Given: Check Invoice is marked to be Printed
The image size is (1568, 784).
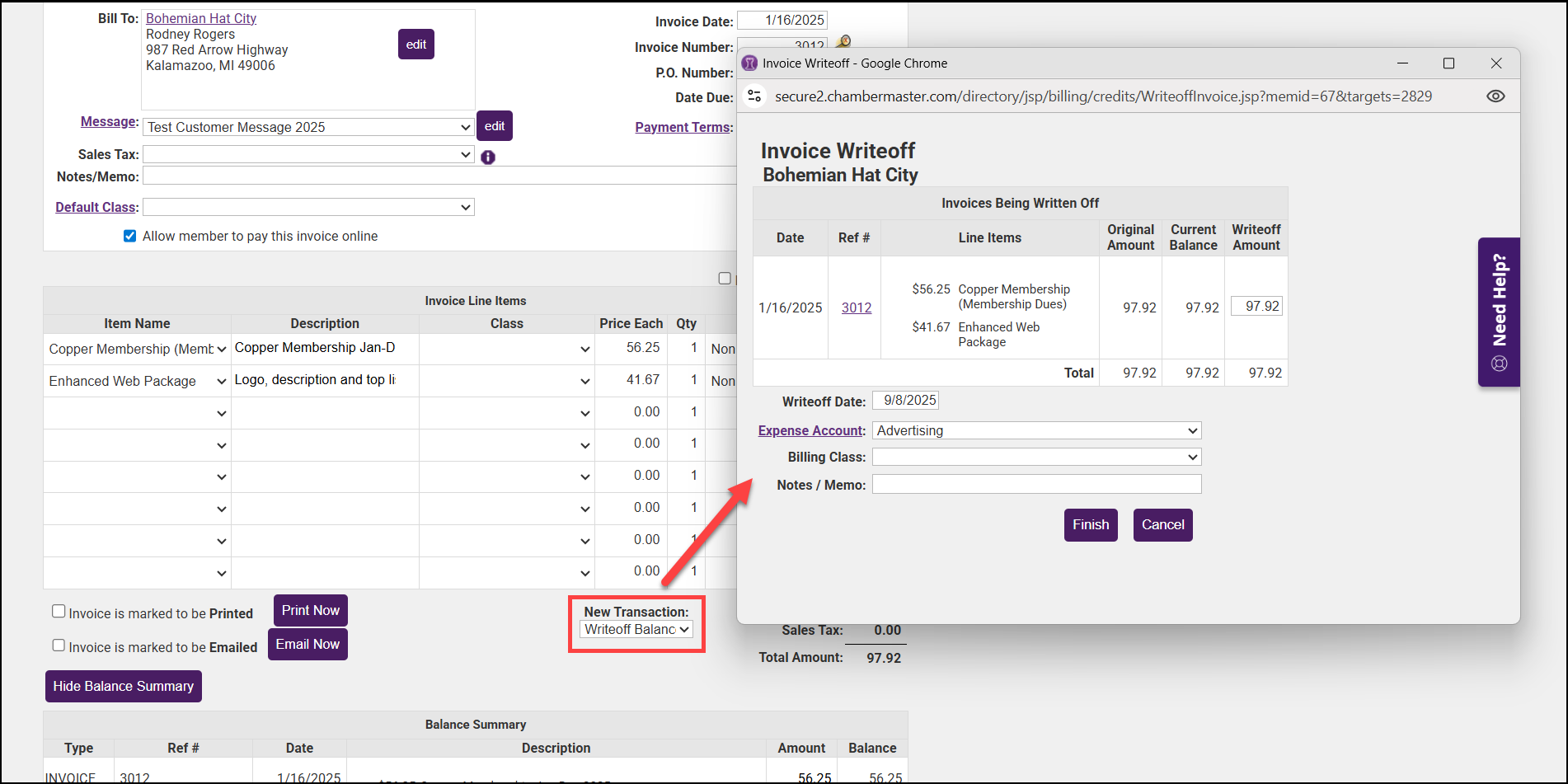Looking at the screenshot, I should (59, 612).
